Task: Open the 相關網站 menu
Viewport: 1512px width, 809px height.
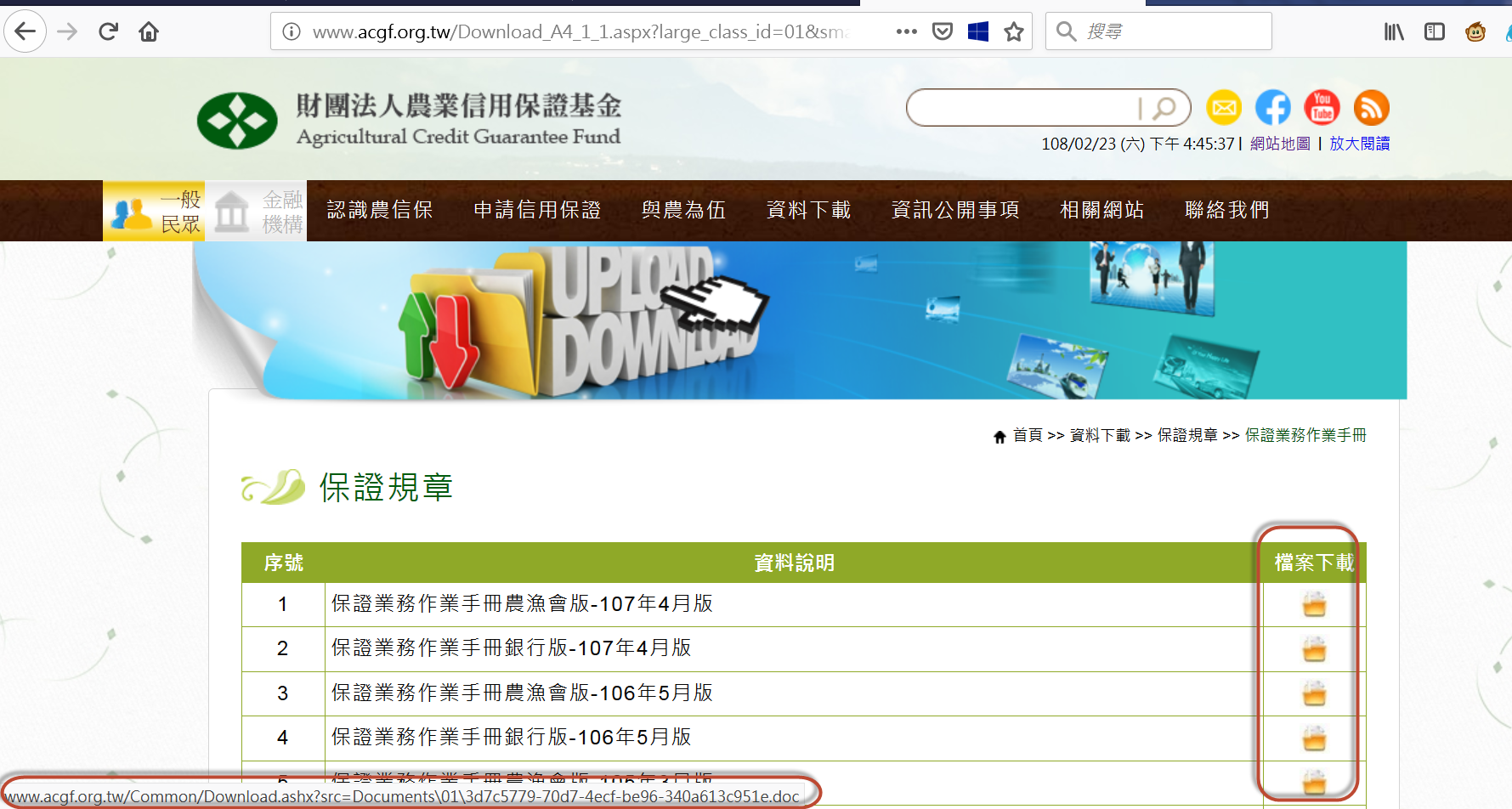Action: [1101, 210]
